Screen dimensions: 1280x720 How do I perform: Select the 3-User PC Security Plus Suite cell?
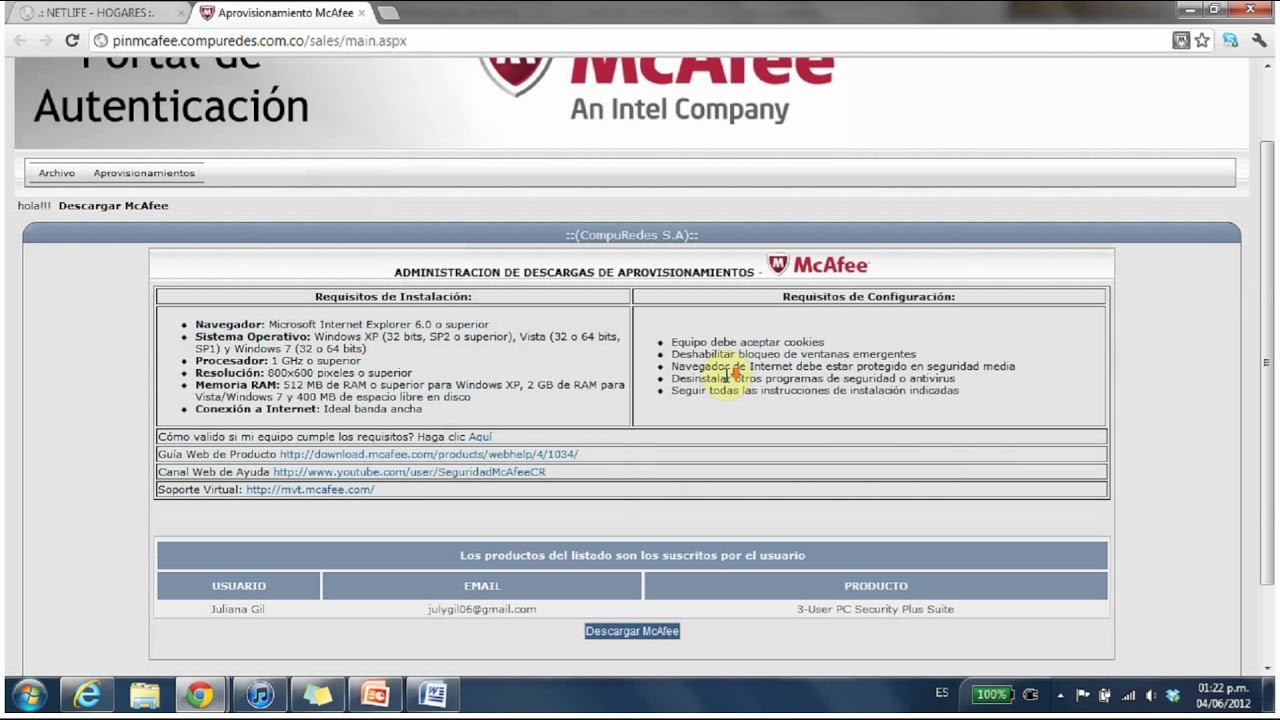click(x=876, y=609)
